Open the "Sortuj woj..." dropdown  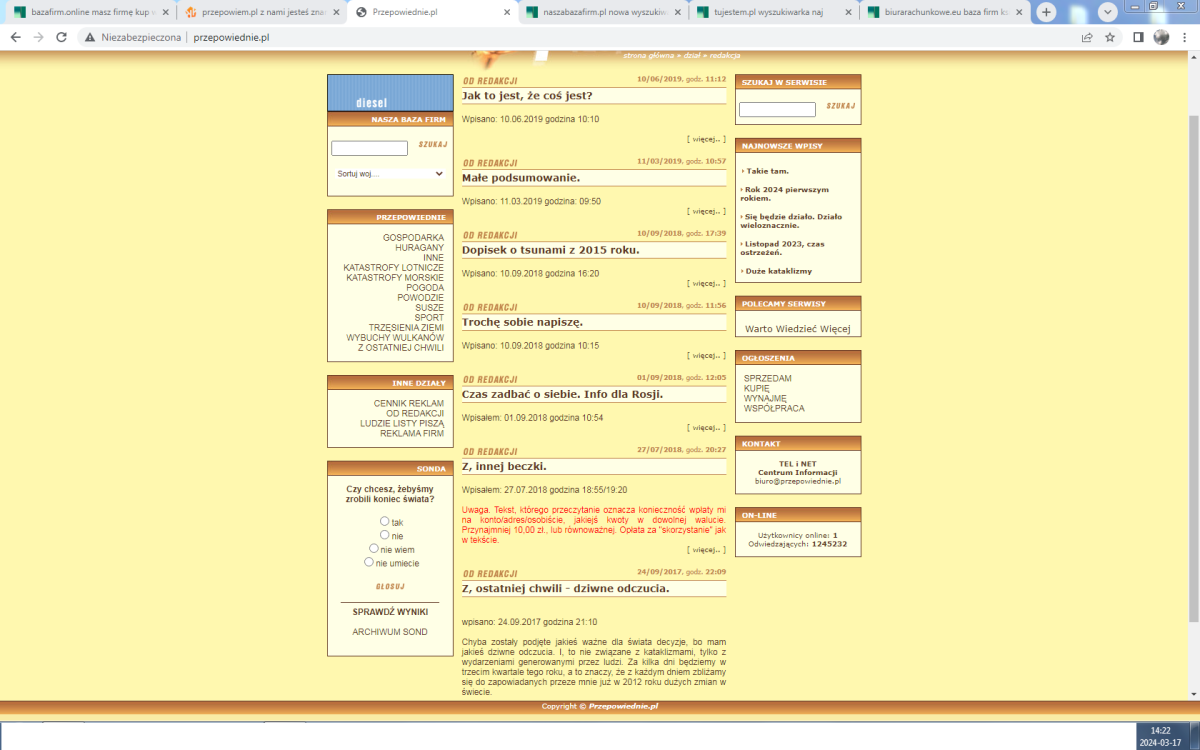(389, 173)
